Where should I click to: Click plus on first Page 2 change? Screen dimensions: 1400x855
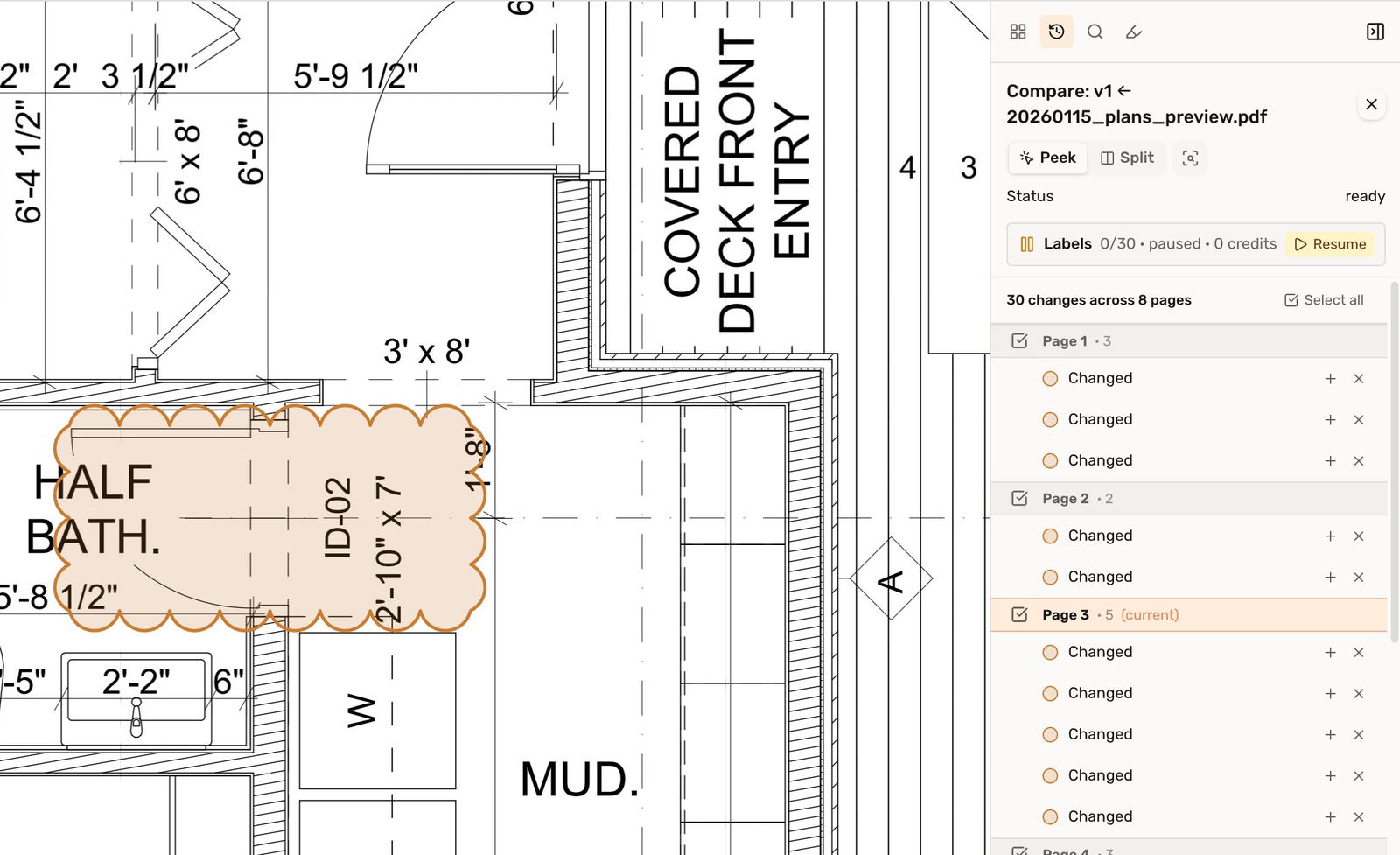coord(1330,536)
